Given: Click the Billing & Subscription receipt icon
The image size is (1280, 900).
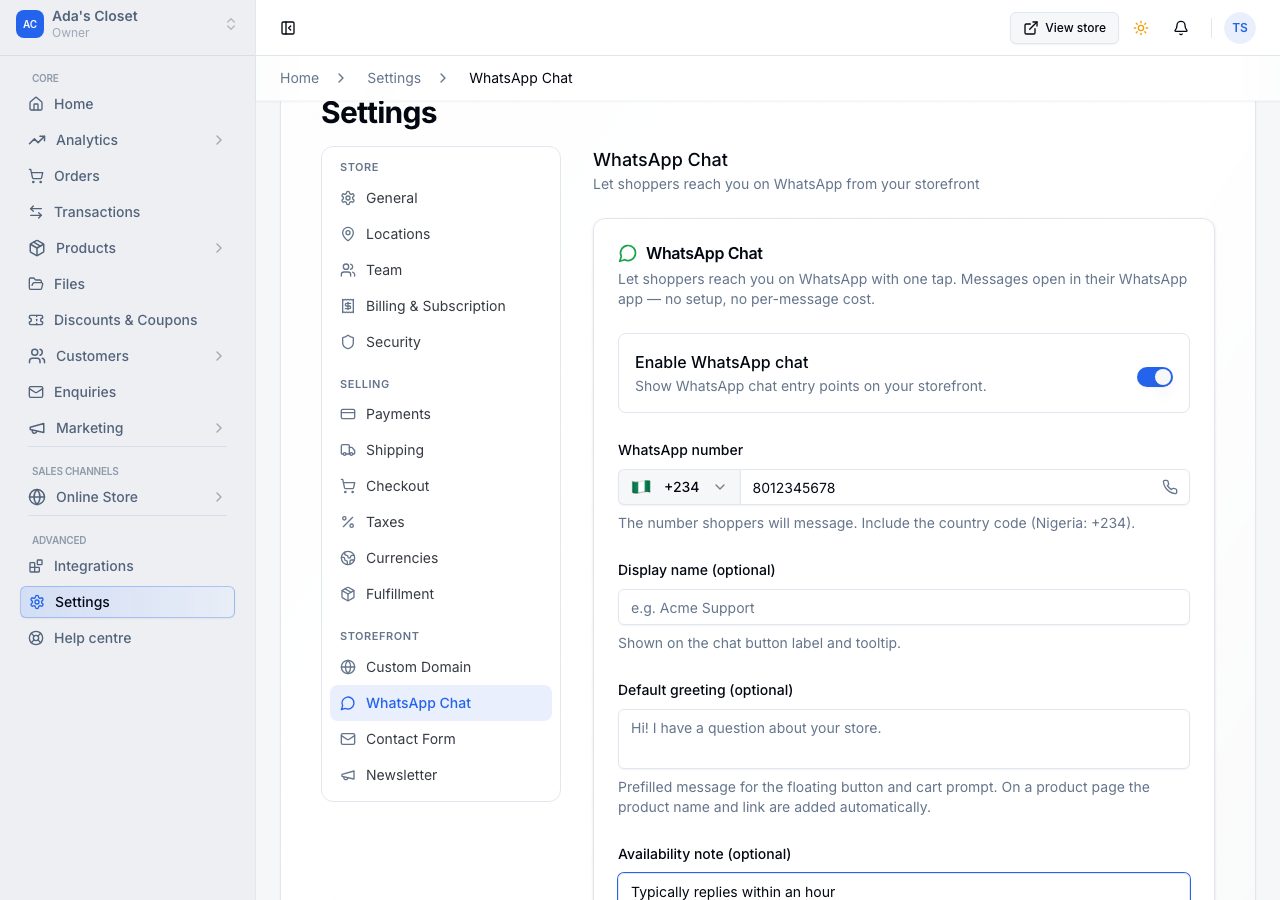Looking at the screenshot, I should coord(348,306).
